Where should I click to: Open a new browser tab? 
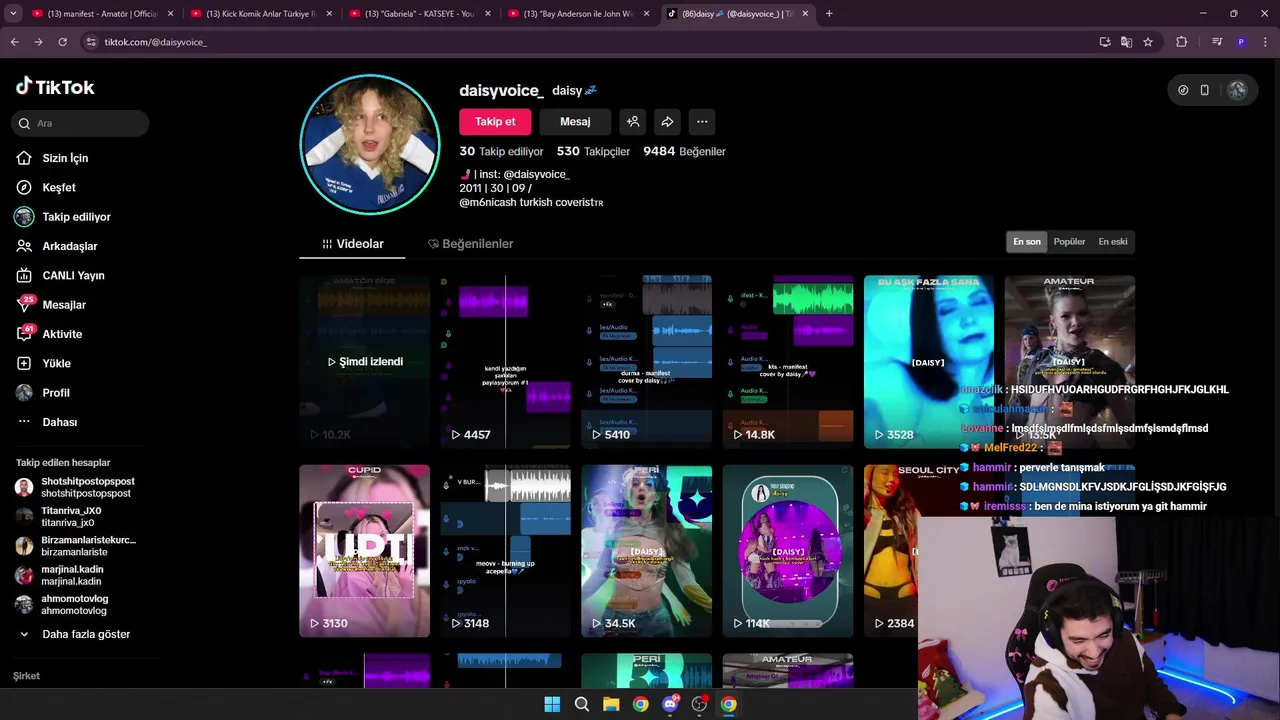click(829, 14)
